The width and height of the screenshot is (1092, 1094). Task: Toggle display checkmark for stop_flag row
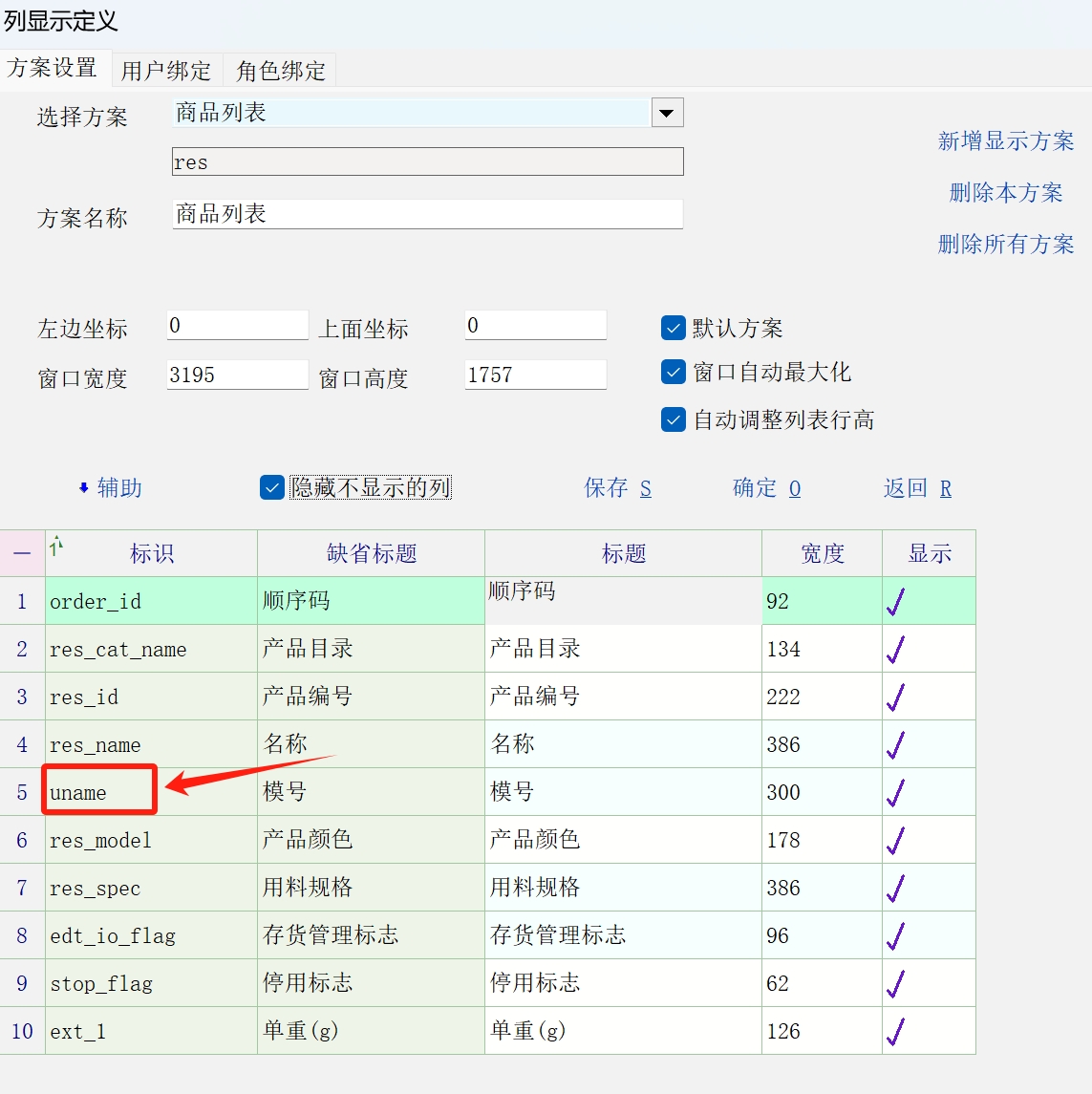(895, 983)
